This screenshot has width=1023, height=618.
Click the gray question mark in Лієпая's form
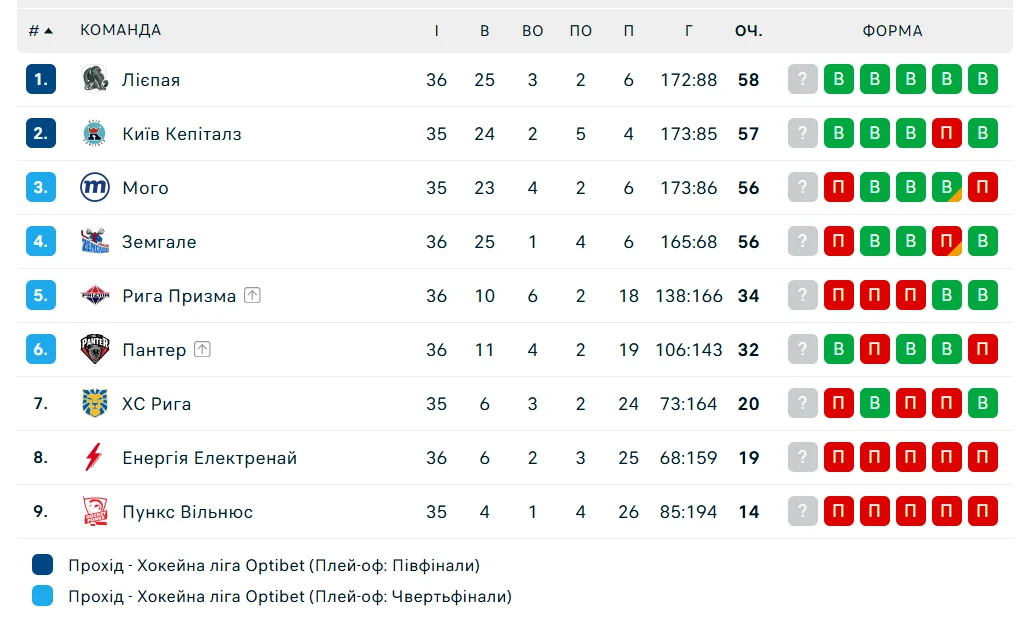803,79
